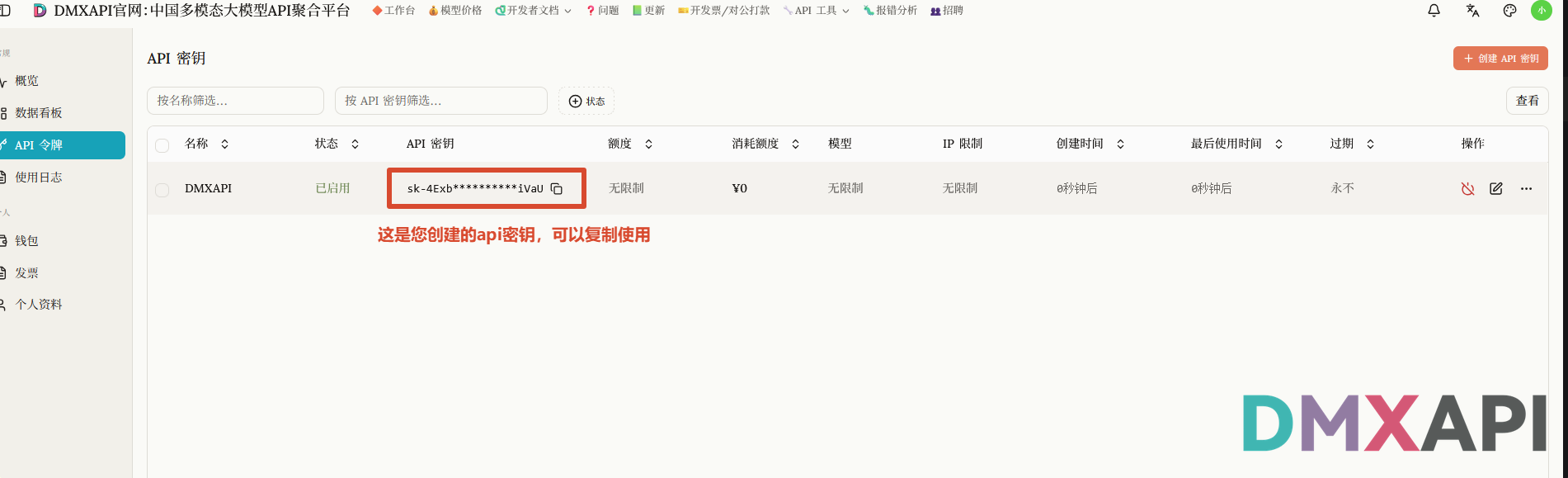This screenshot has height=478, width=1568.
Task: Click the 已启用 status text
Action: (x=333, y=188)
